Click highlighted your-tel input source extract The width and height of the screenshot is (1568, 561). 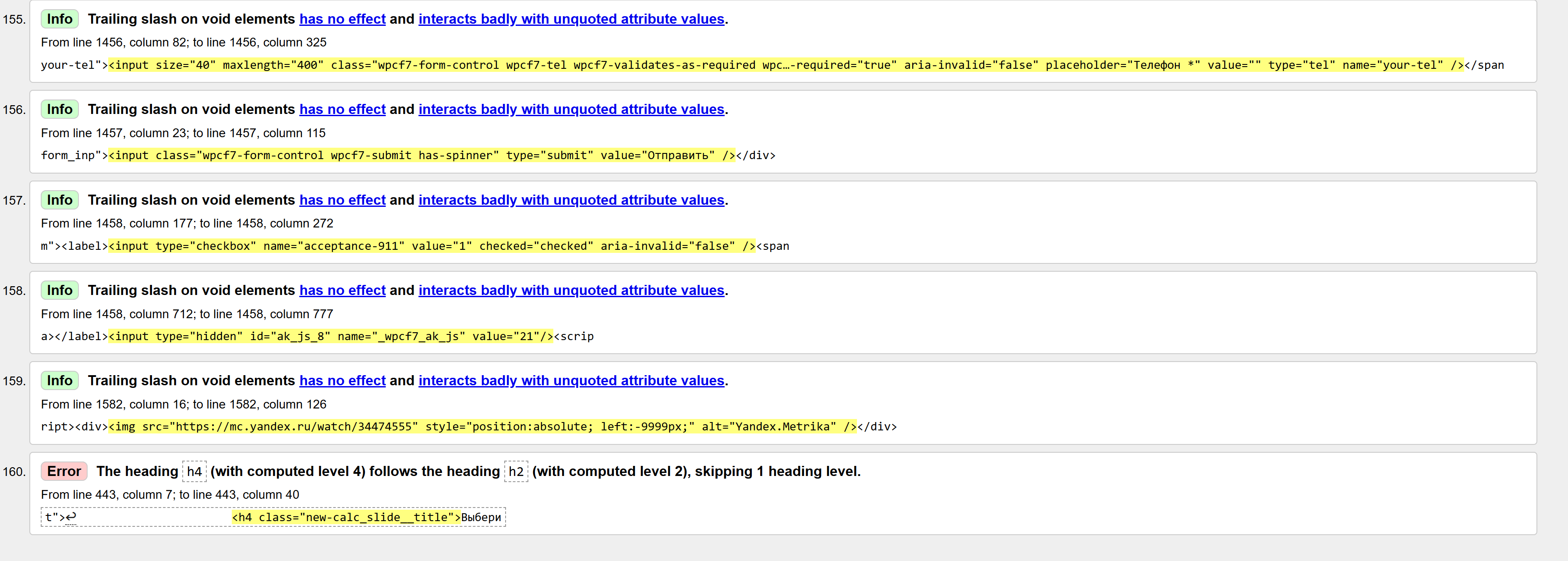pos(785,65)
